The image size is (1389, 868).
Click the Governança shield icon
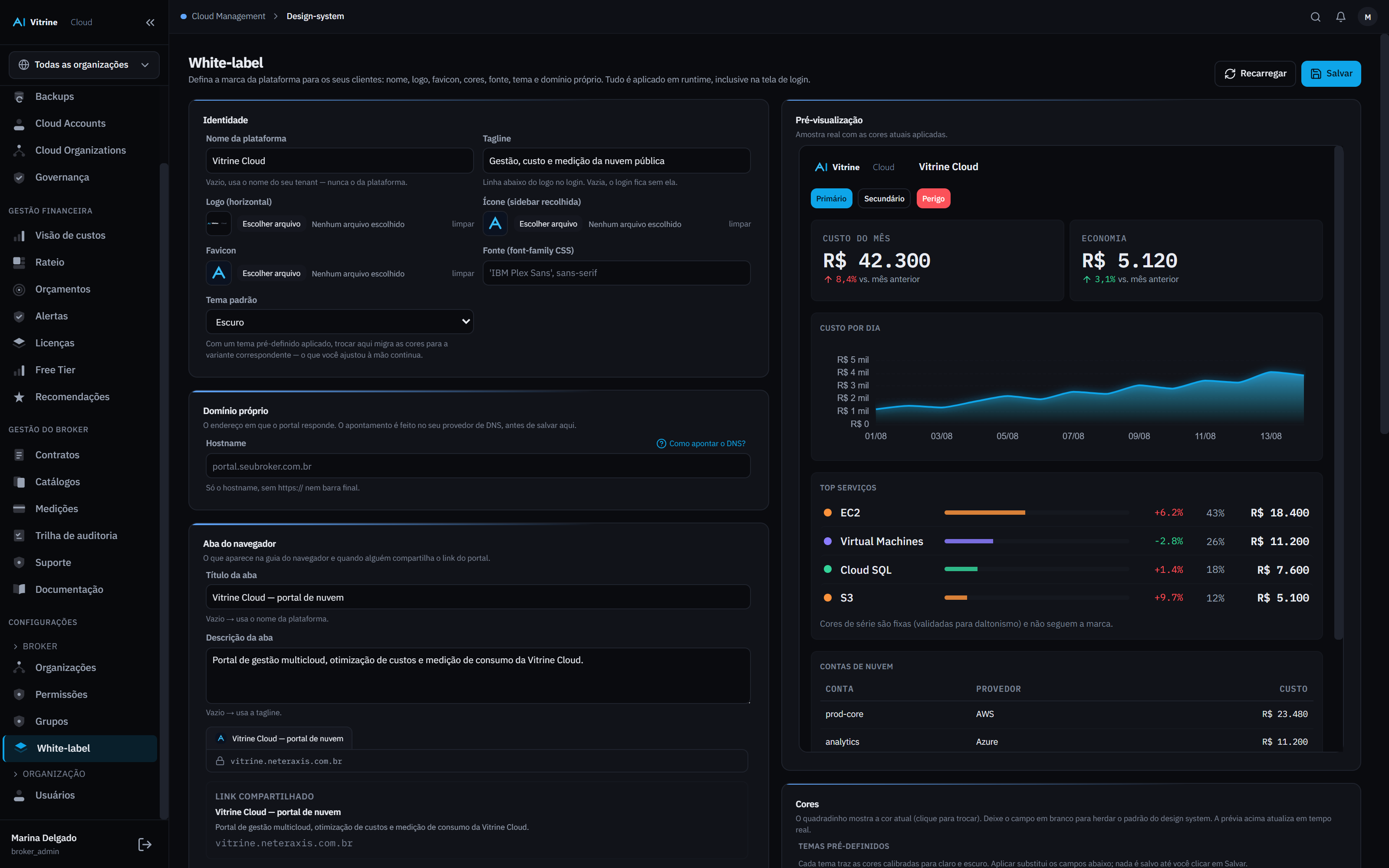click(19, 178)
